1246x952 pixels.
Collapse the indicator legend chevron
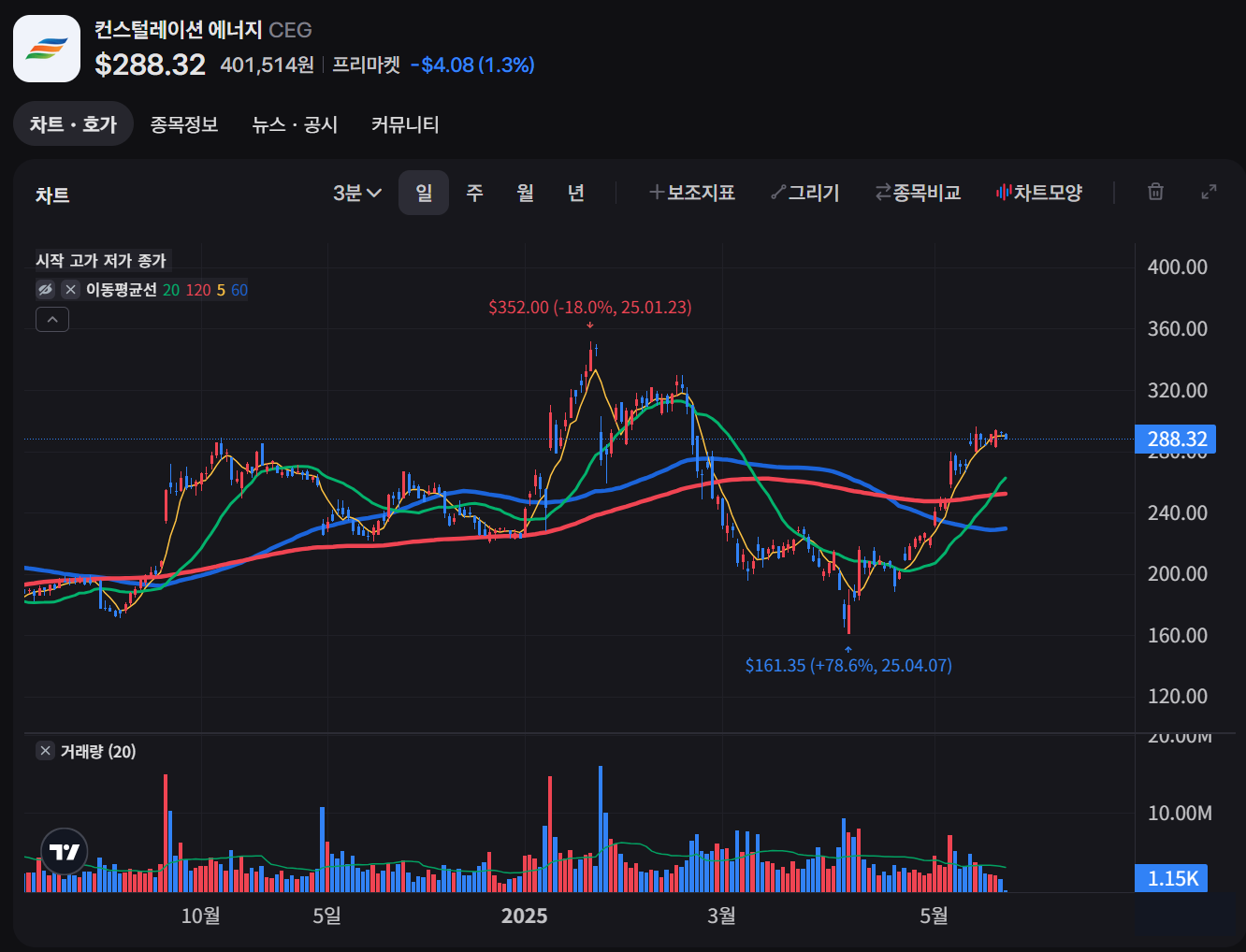coord(52,320)
